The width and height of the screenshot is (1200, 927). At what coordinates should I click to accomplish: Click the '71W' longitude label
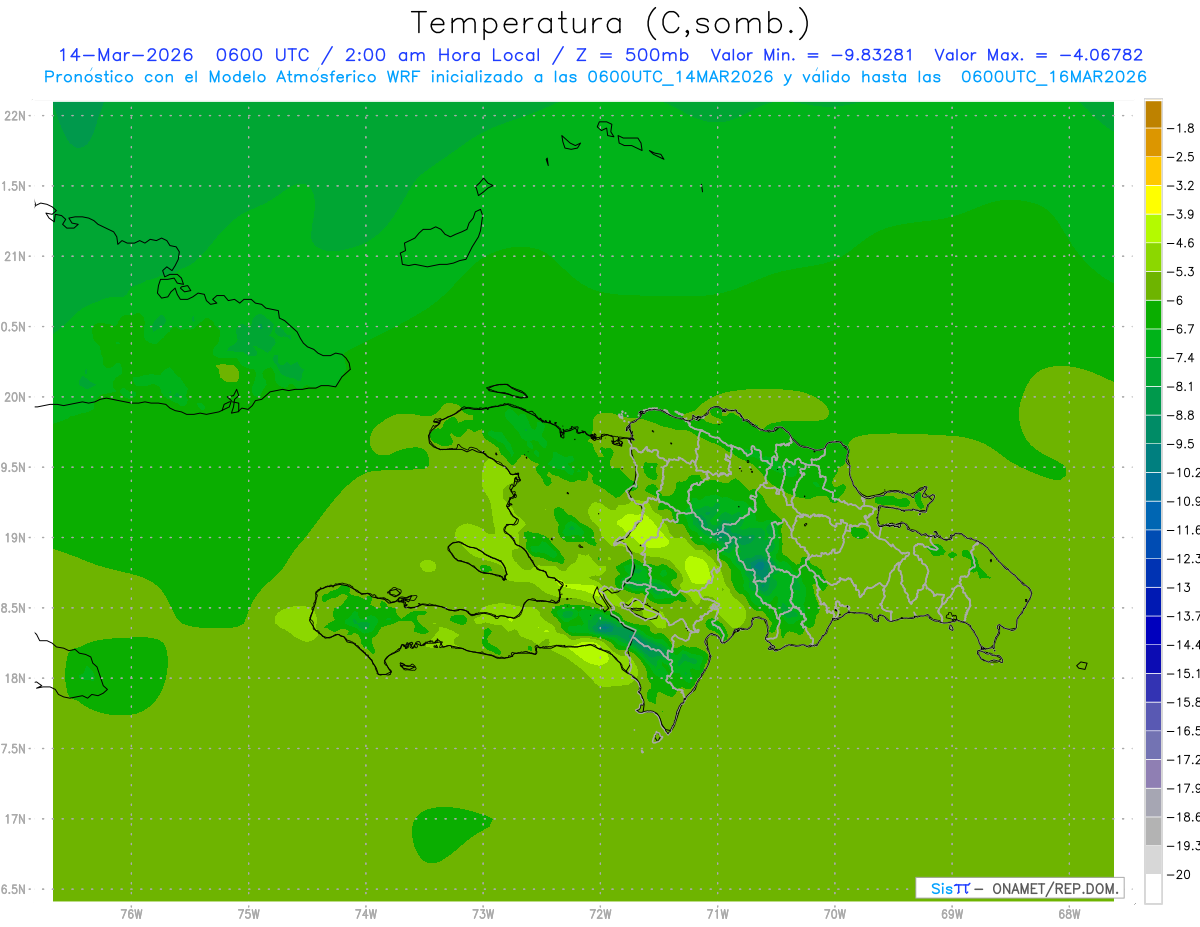tap(717, 913)
